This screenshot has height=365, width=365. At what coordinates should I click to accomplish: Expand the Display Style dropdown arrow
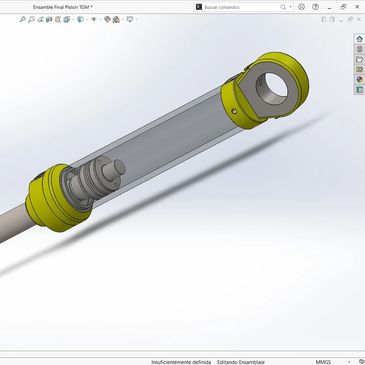tap(87, 20)
